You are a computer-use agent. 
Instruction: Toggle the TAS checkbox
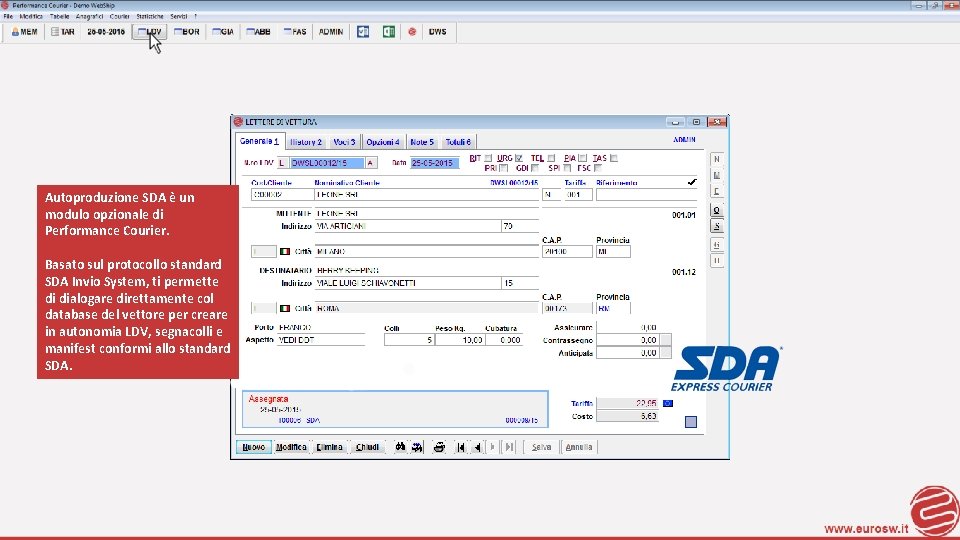[613, 159]
